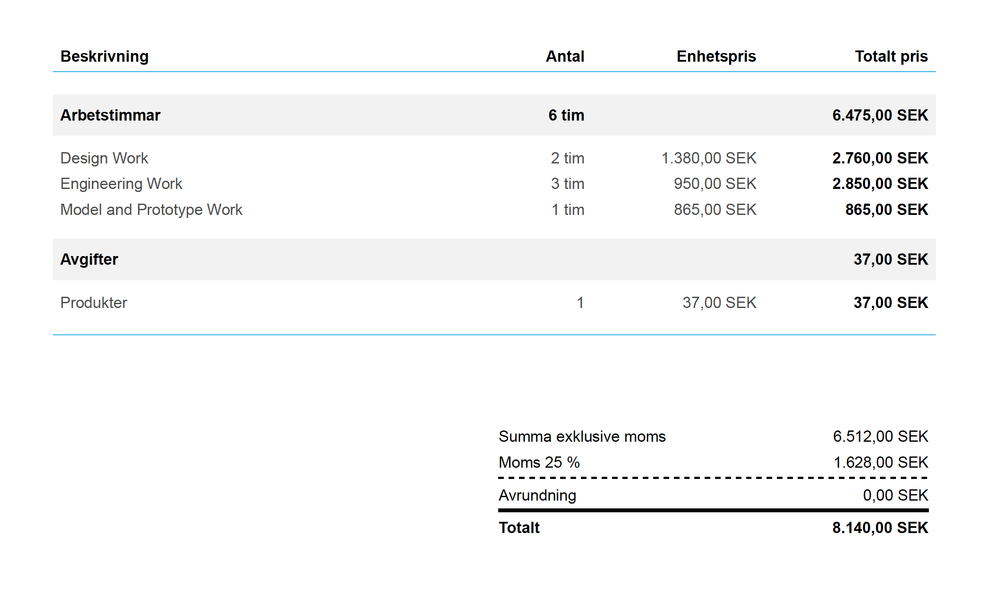The height and width of the screenshot is (590, 999).
Task: Select the Arbetstimmar section row
Action: (x=494, y=115)
